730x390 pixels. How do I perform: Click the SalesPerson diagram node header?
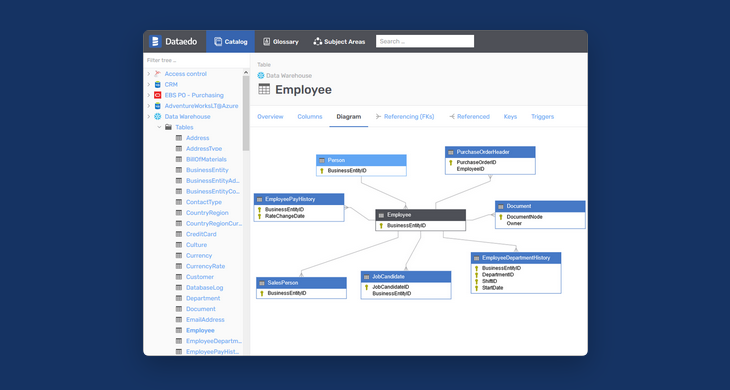click(301, 282)
